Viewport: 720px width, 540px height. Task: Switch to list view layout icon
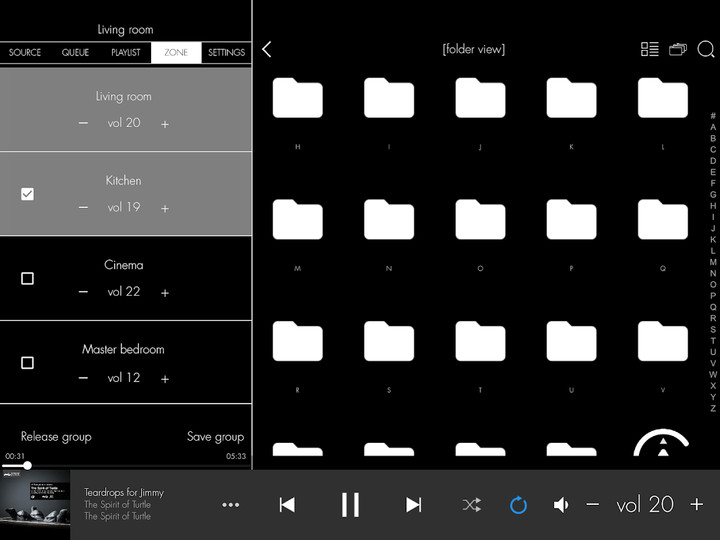tap(650, 50)
